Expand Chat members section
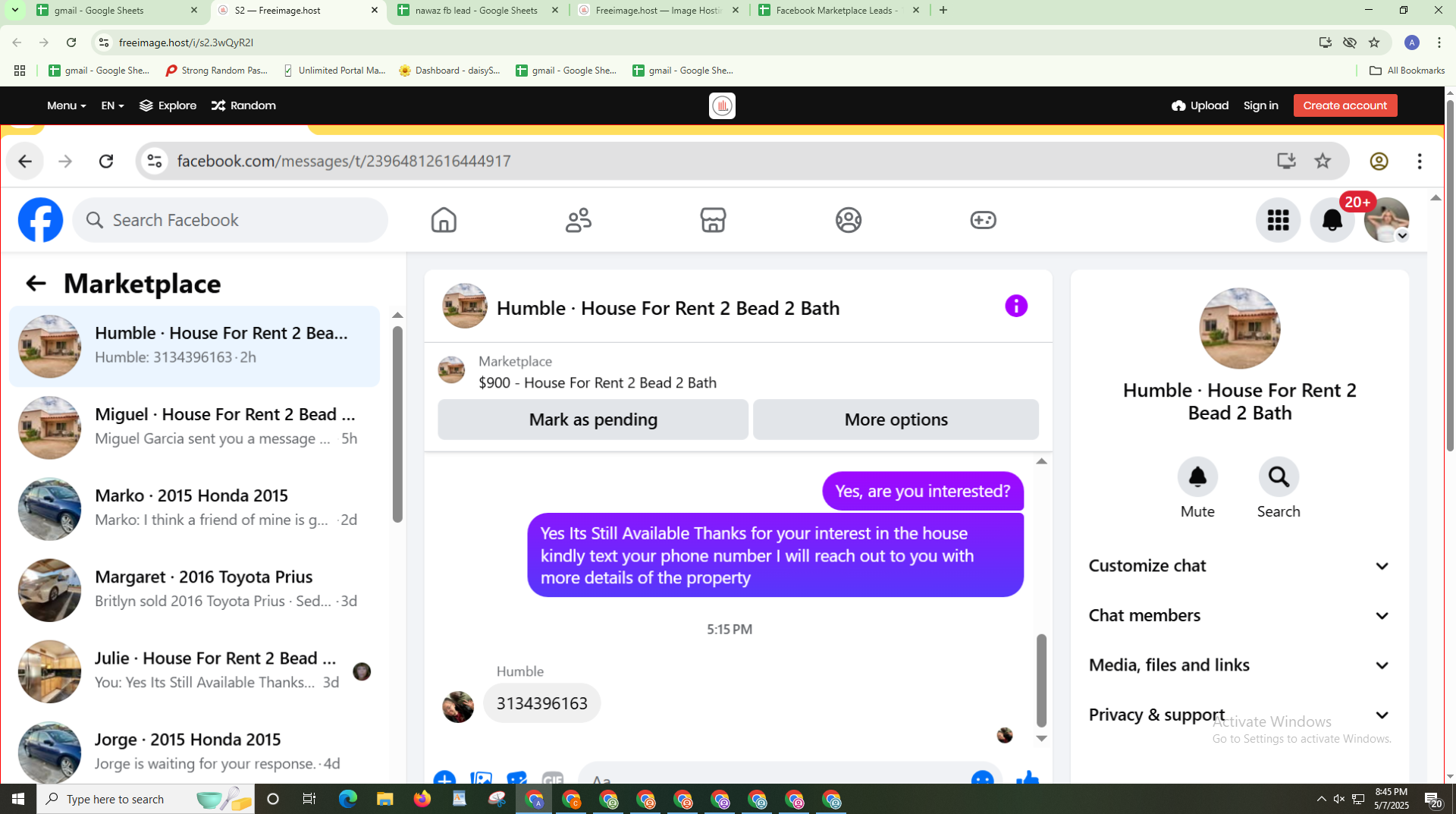This screenshot has height=814, width=1456. (1239, 615)
